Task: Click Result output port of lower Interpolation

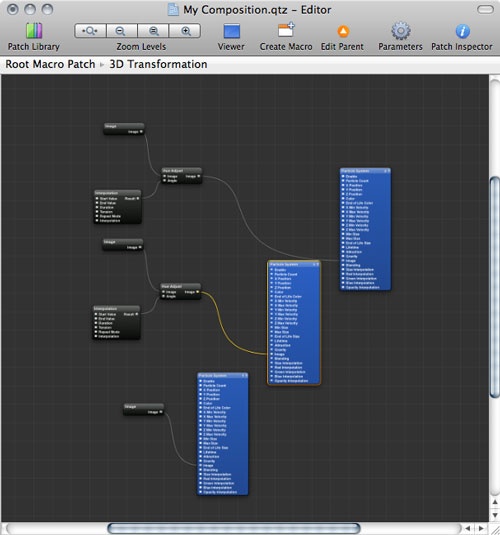Action: pyautogui.click(x=137, y=314)
